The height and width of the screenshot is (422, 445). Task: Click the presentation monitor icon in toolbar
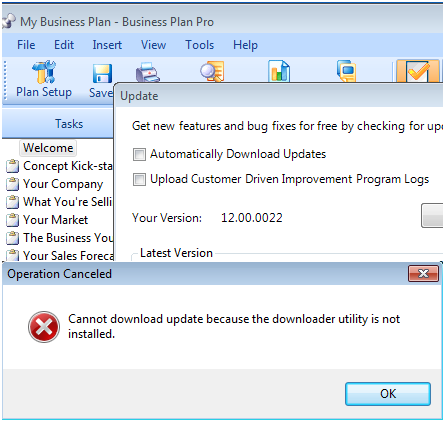click(346, 71)
